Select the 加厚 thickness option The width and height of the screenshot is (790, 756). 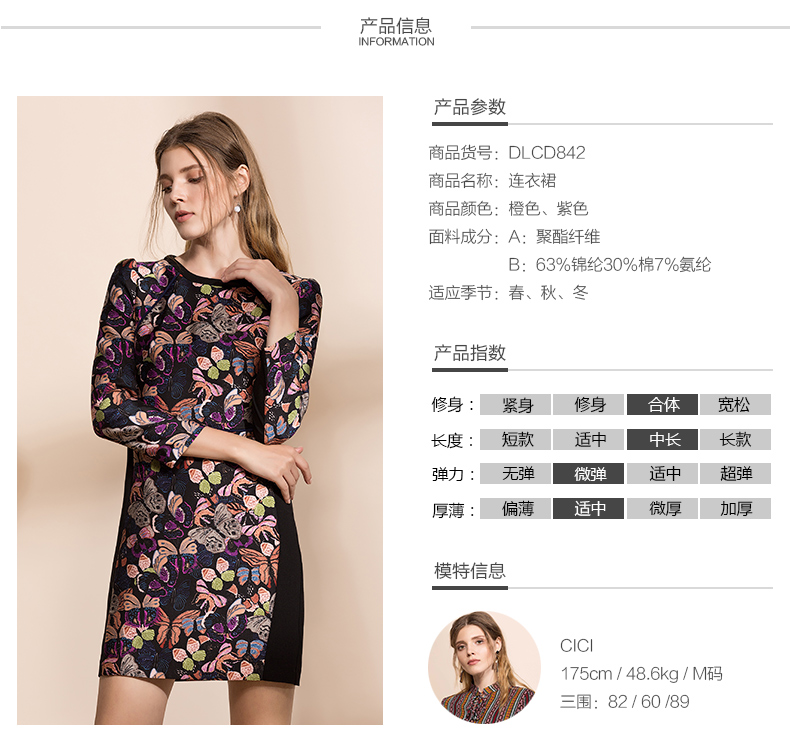[735, 508]
